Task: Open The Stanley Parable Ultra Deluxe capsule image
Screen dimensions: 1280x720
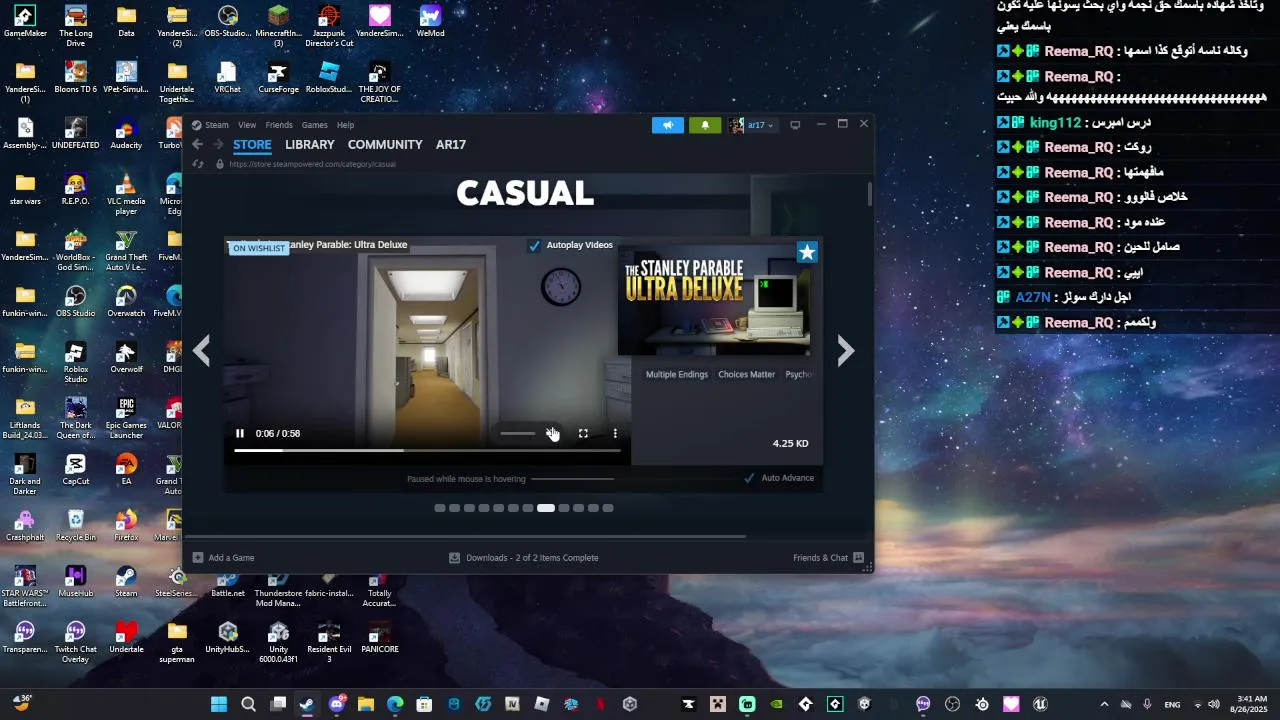Action: 714,300
